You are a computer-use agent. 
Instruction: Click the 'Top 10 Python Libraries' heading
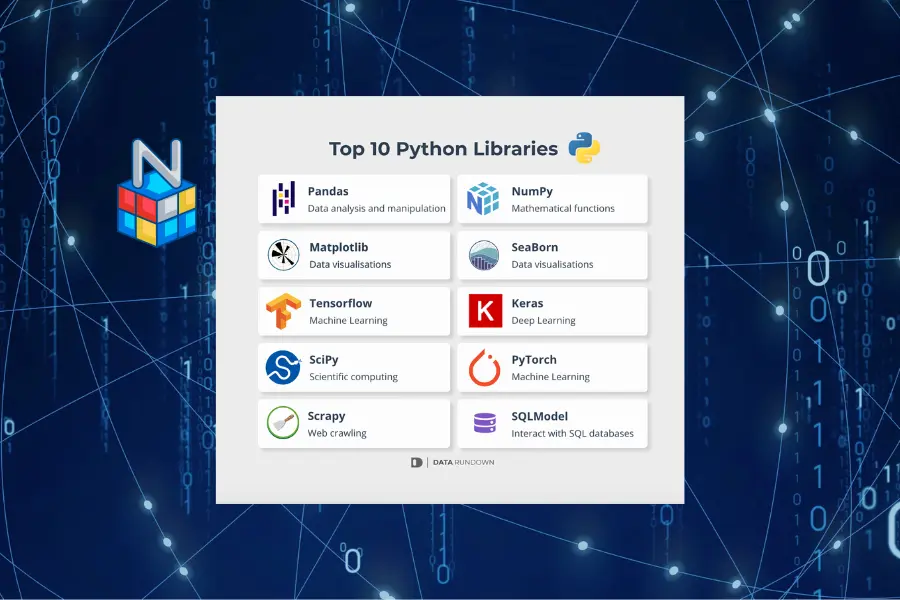tap(443, 149)
